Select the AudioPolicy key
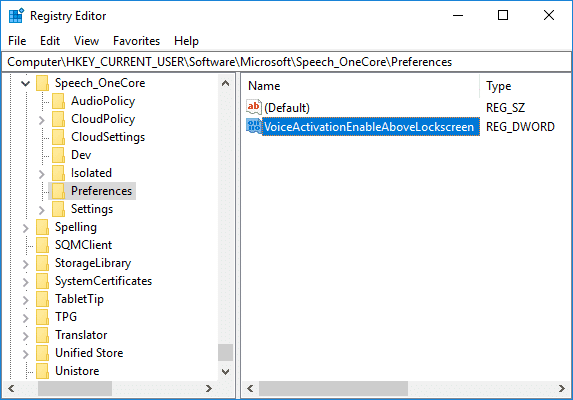 click(x=103, y=101)
